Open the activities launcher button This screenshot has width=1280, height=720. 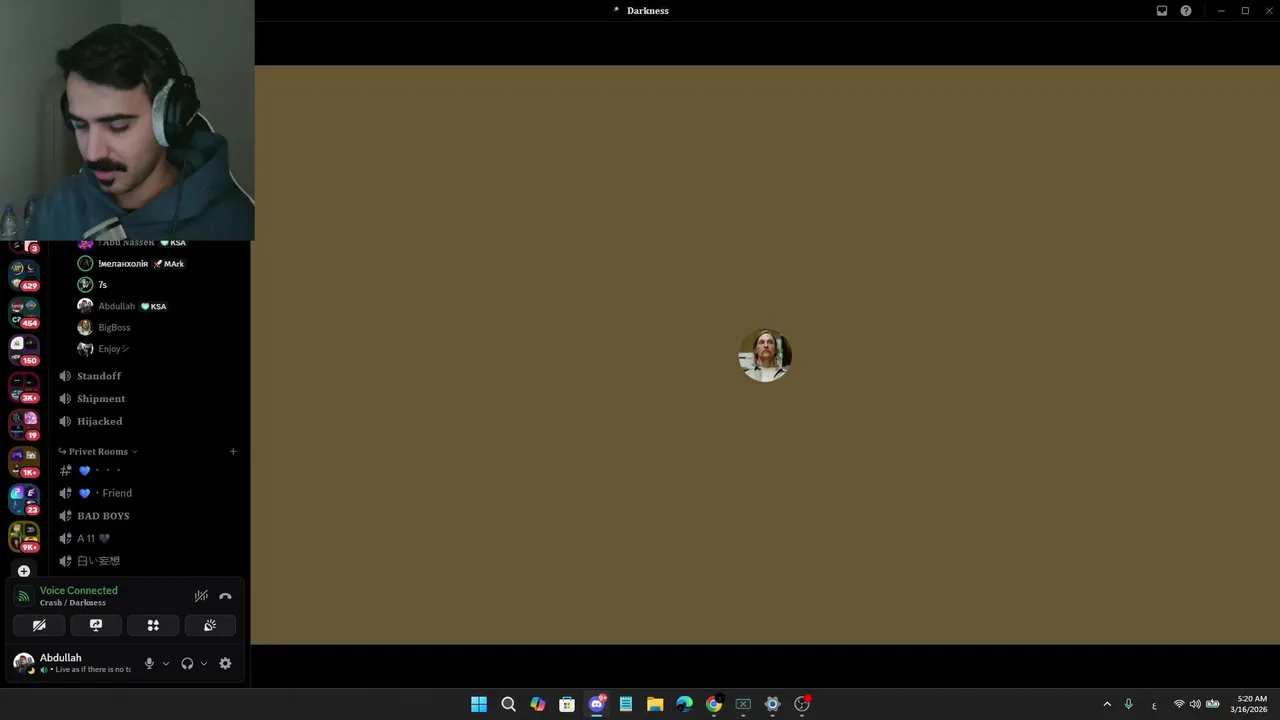(153, 625)
